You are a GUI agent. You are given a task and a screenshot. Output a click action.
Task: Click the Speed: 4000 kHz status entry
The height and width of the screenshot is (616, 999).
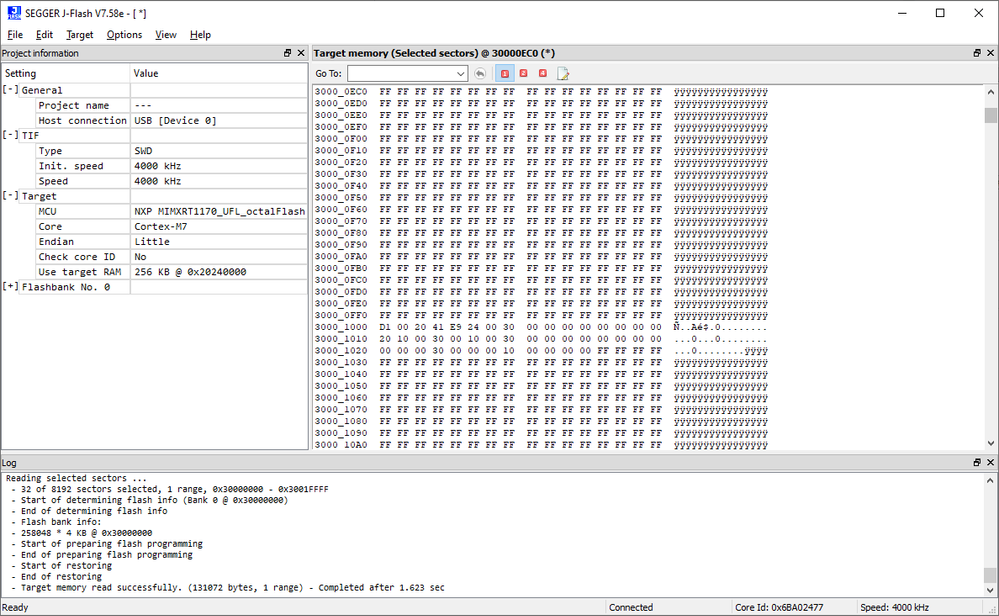click(895, 608)
